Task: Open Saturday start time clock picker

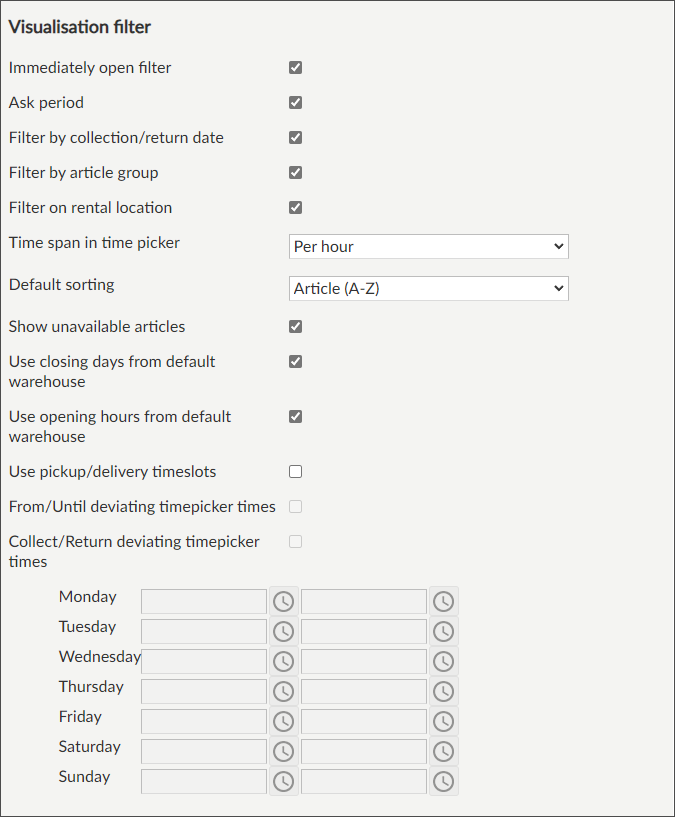Action: tap(284, 751)
